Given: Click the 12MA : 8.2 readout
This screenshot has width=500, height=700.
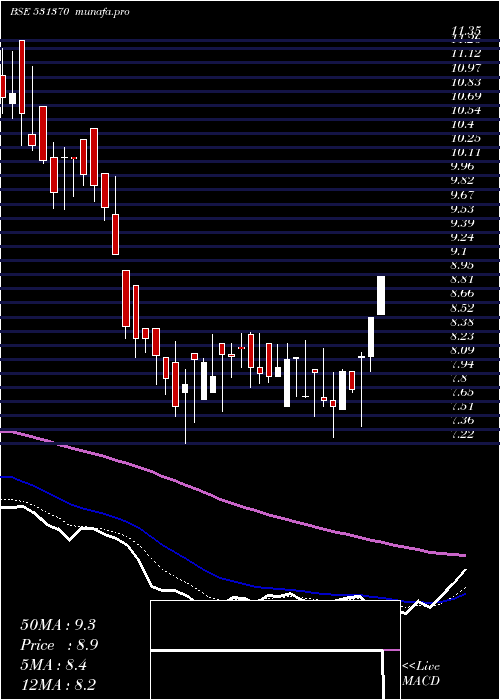Looking at the screenshot, I should [x=58, y=685].
